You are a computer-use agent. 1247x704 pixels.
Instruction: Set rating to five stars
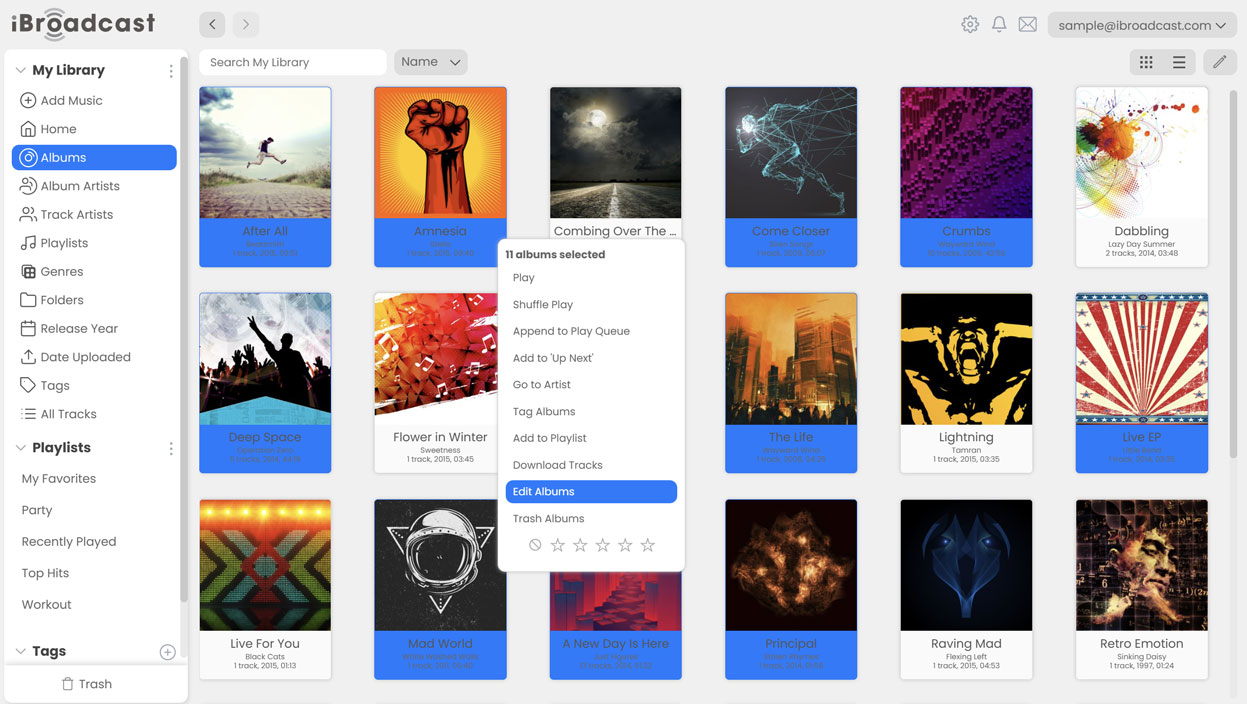[x=648, y=545]
